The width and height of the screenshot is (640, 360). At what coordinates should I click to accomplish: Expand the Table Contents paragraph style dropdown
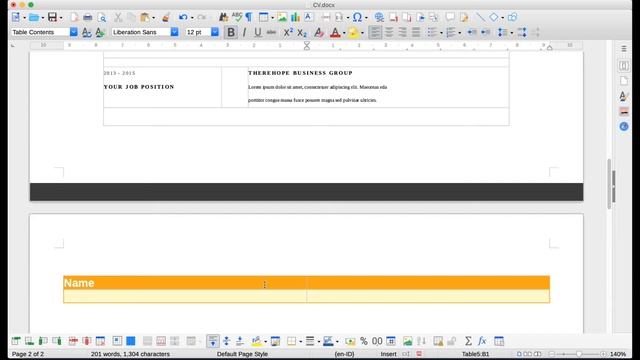tap(73, 32)
